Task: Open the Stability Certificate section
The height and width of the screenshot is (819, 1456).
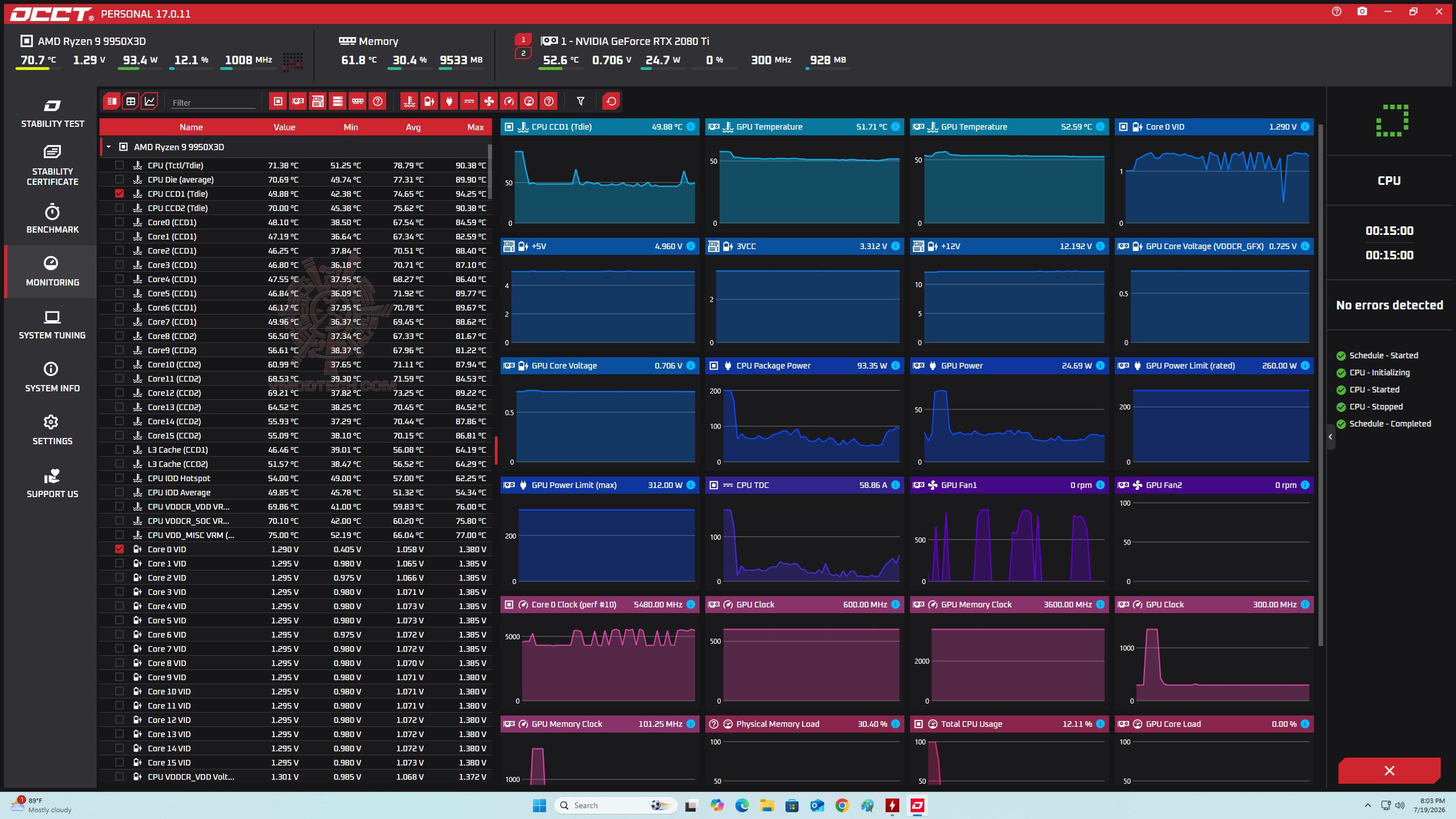Action: [52, 166]
